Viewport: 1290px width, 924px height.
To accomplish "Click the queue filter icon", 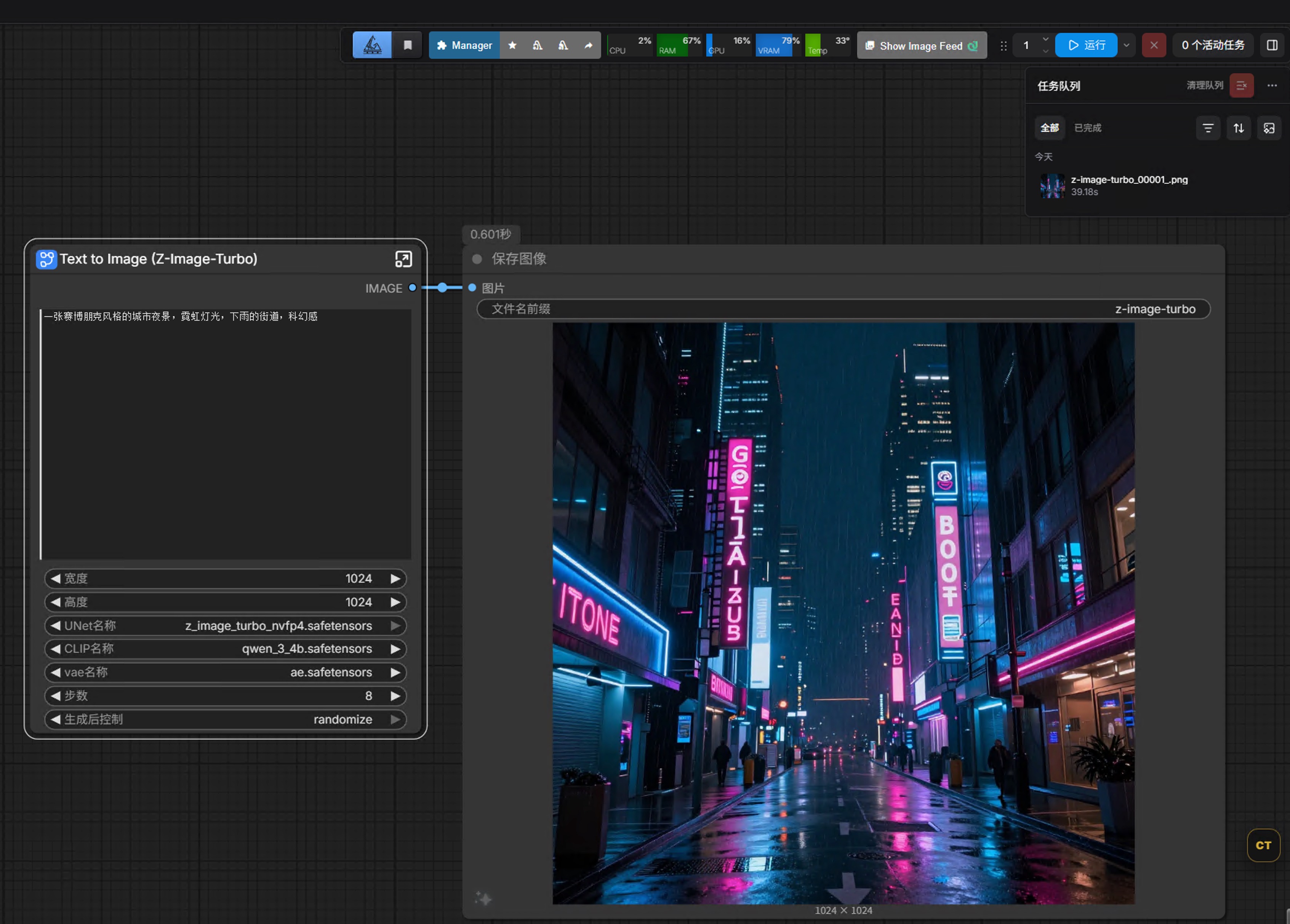I will pyautogui.click(x=1208, y=128).
